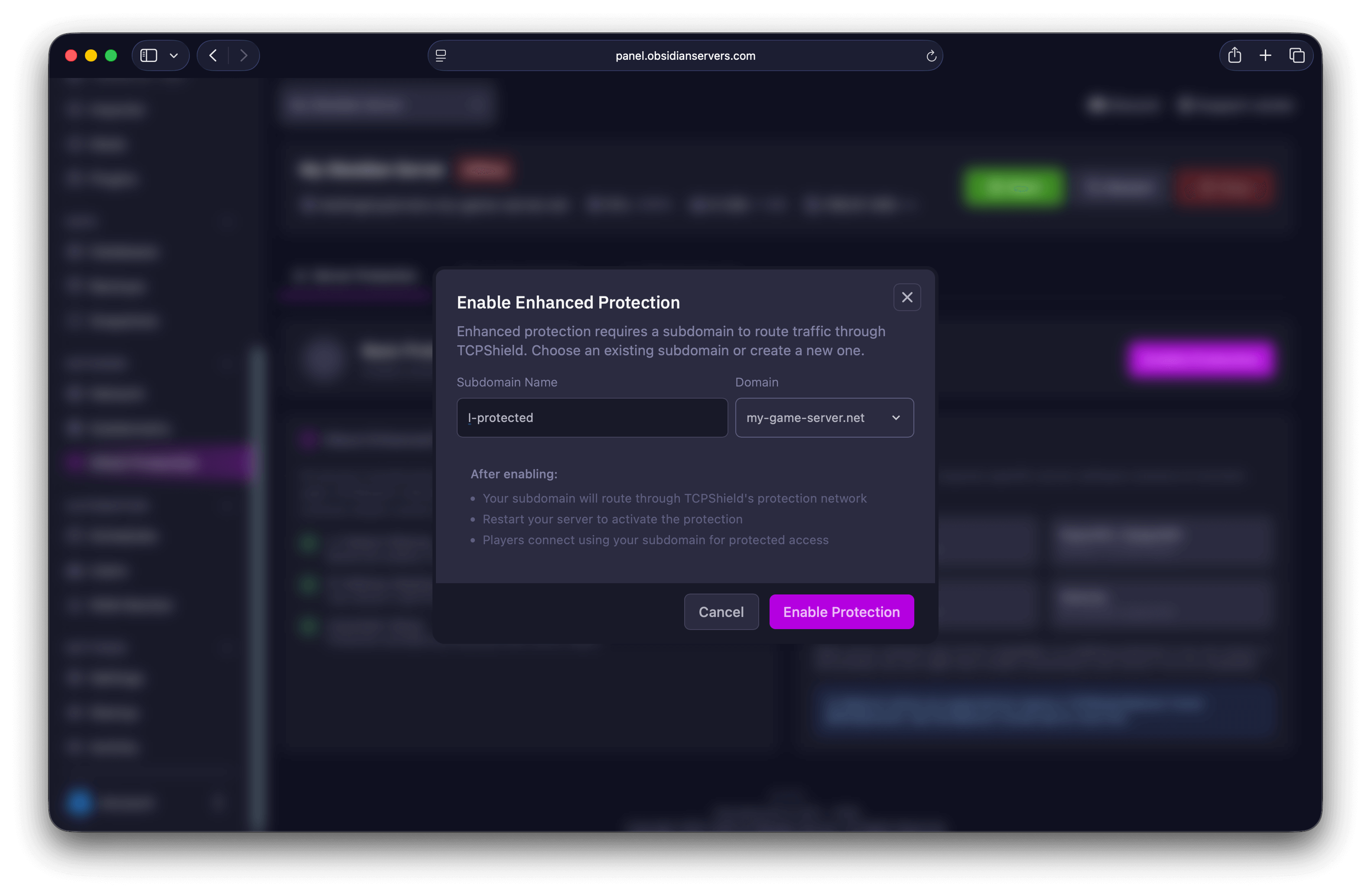Close the Enable Enhanced Protection dialog
This screenshot has width=1371, height=896.
[906, 297]
